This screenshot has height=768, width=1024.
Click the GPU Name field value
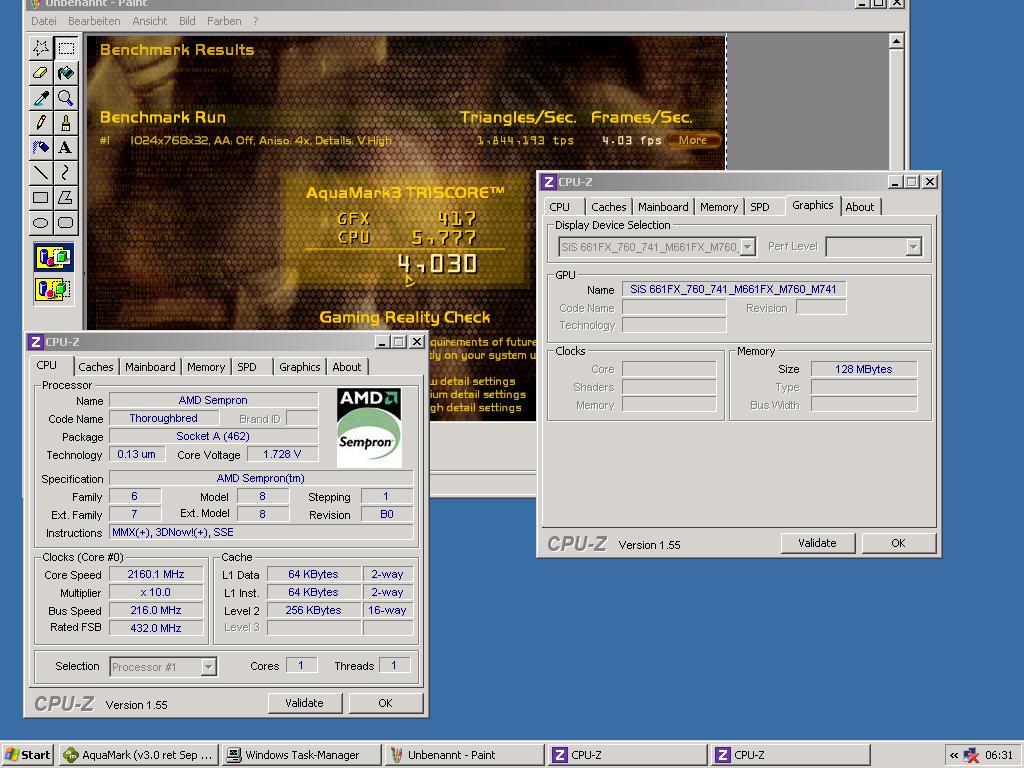[x=733, y=289]
